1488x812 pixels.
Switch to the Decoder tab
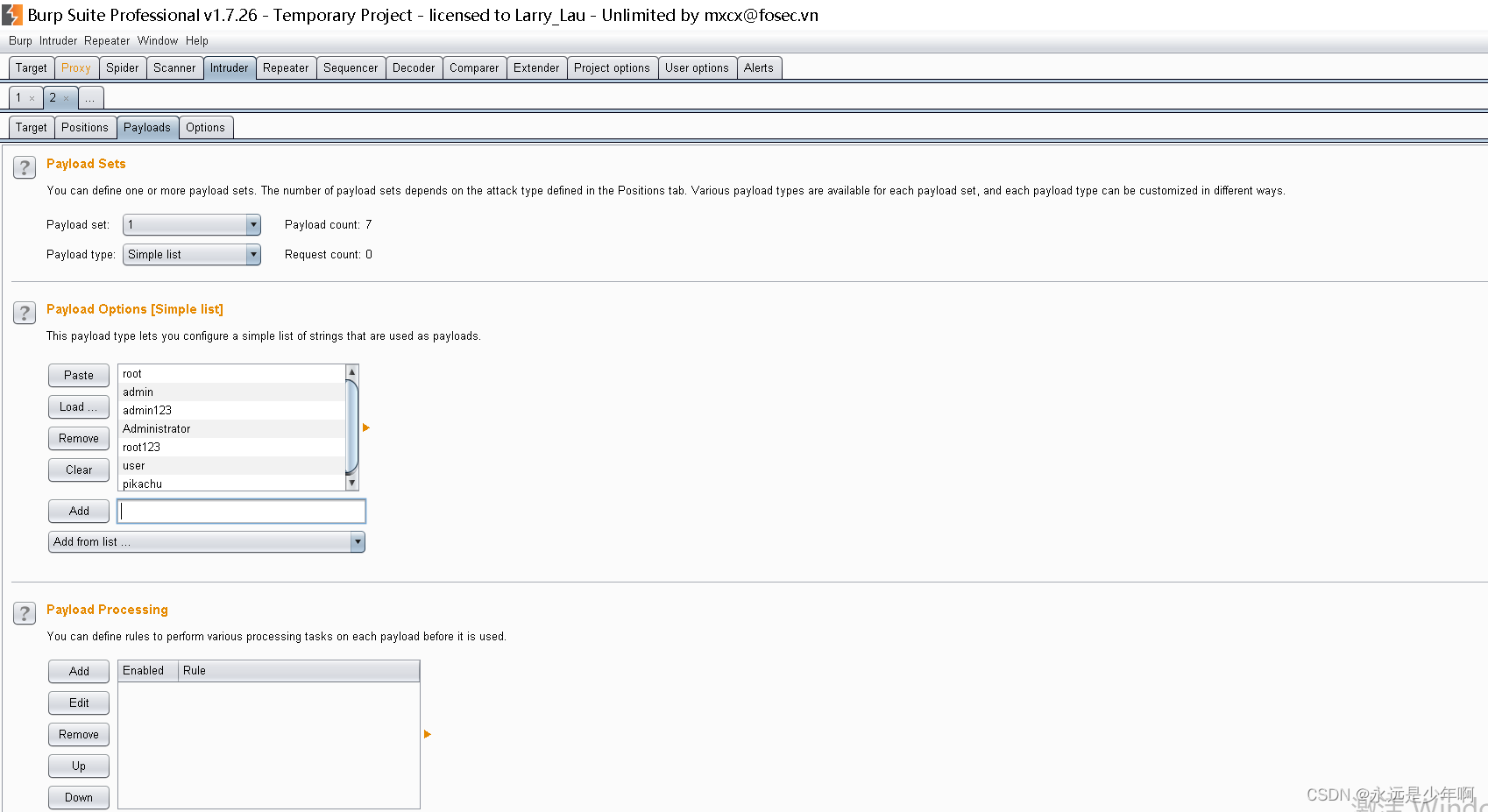tap(414, 68)
